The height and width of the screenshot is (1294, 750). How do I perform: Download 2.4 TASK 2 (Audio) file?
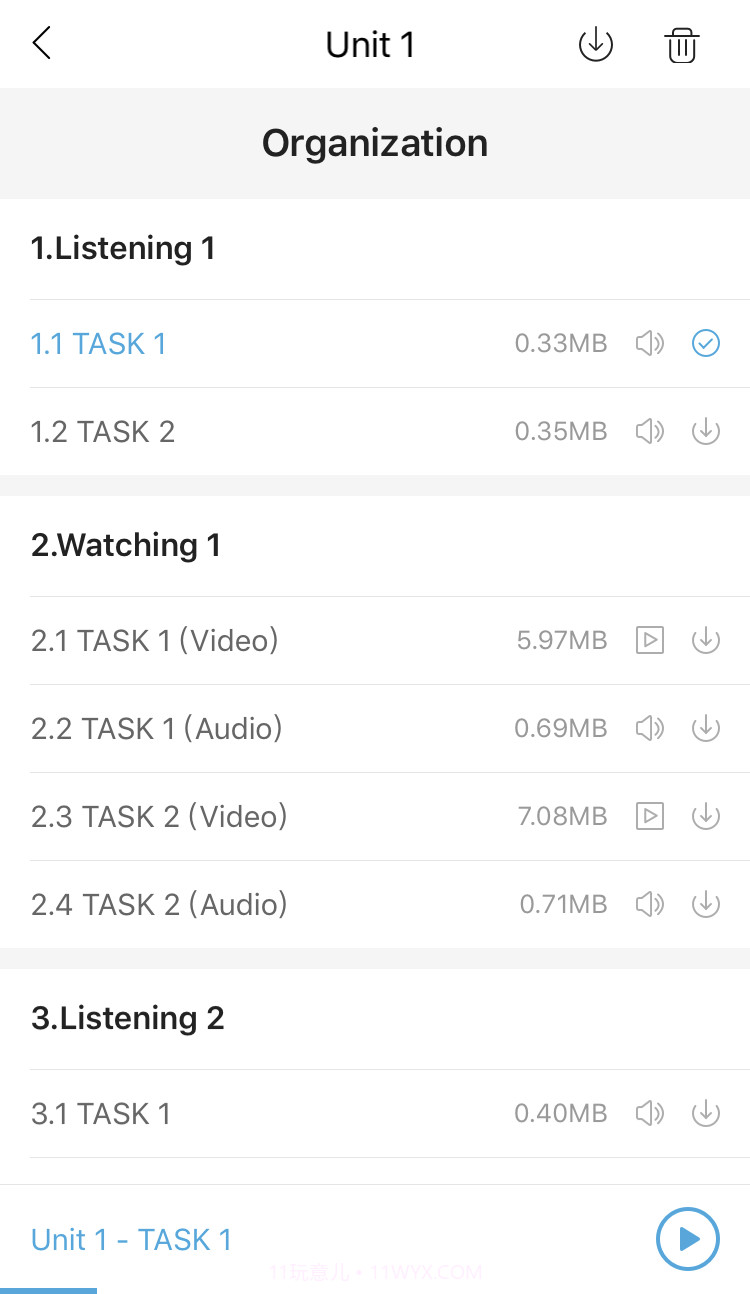click(706, 905)
